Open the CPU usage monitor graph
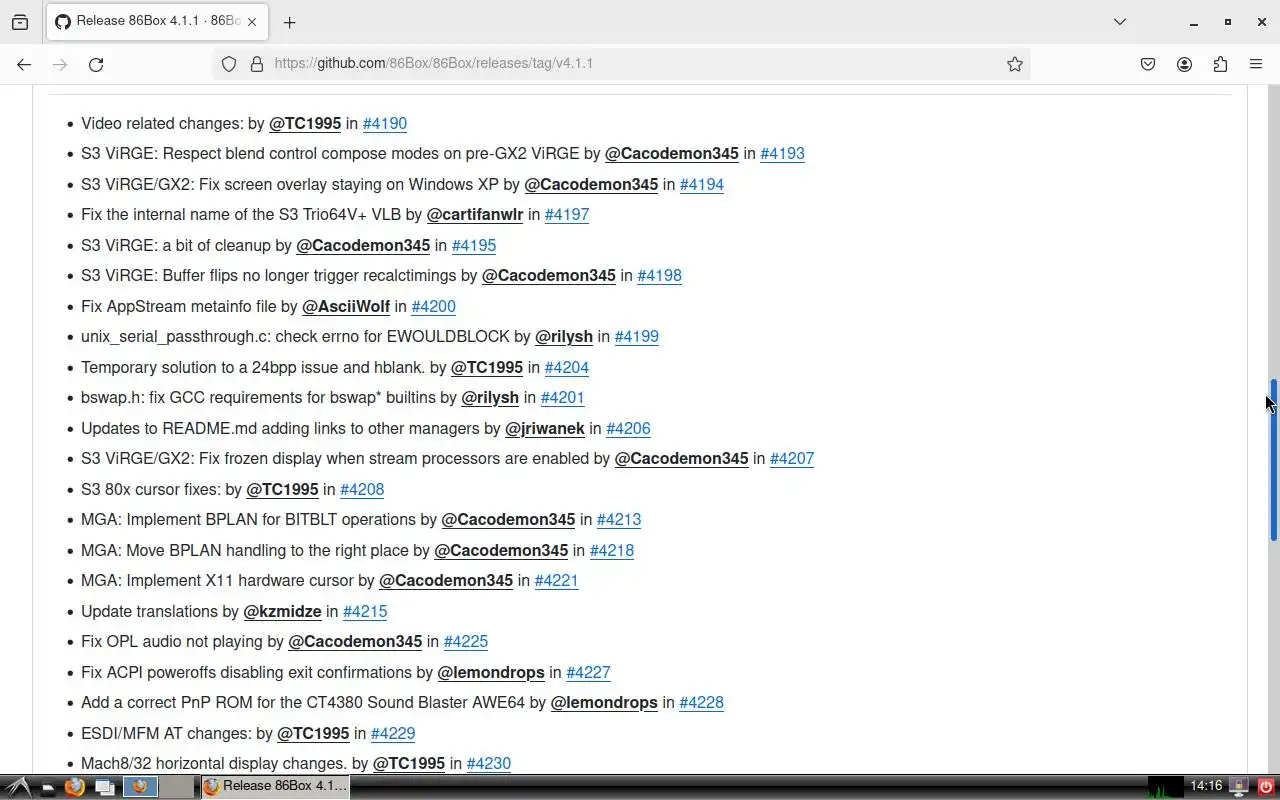The height and width of the screenshot is (800, 1280). click(x=1165, y=787)
